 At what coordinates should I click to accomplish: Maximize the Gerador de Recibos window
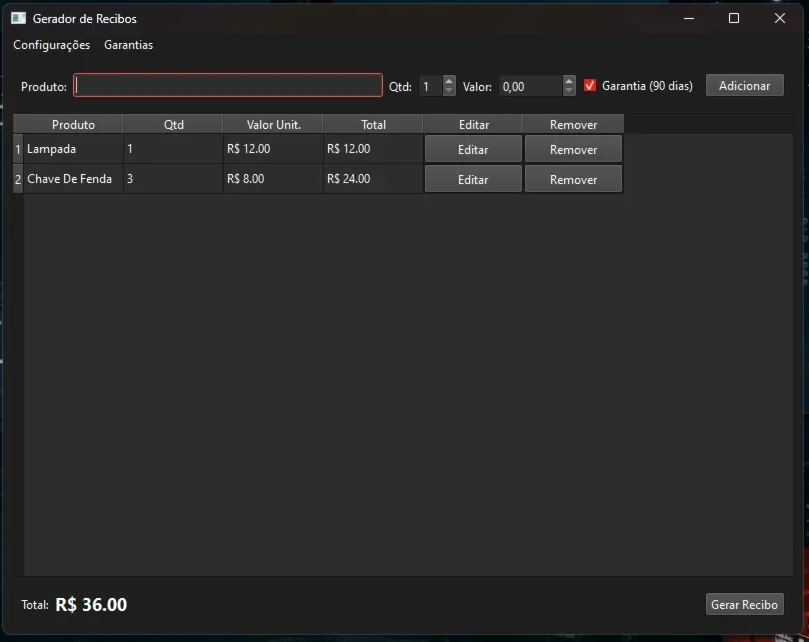click(x=734, y=18)
